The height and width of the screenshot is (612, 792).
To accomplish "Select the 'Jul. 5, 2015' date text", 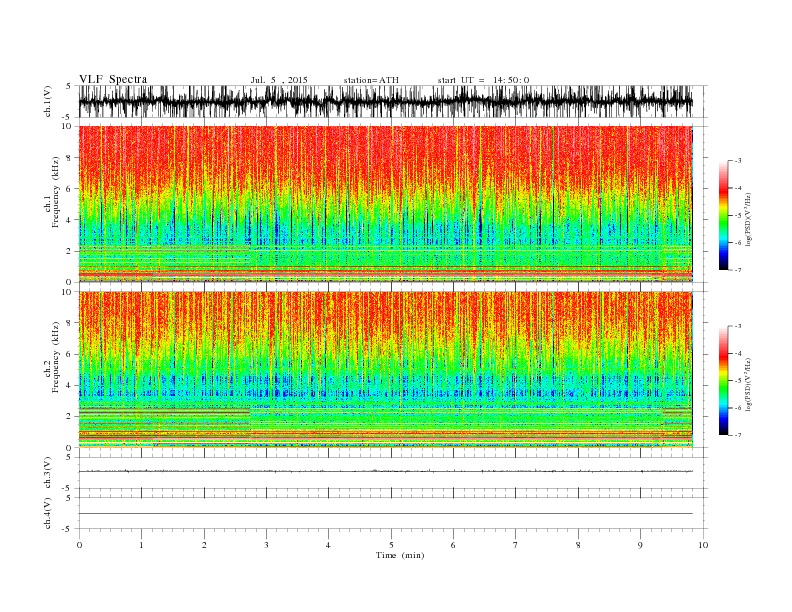I will tap(279, 80).
